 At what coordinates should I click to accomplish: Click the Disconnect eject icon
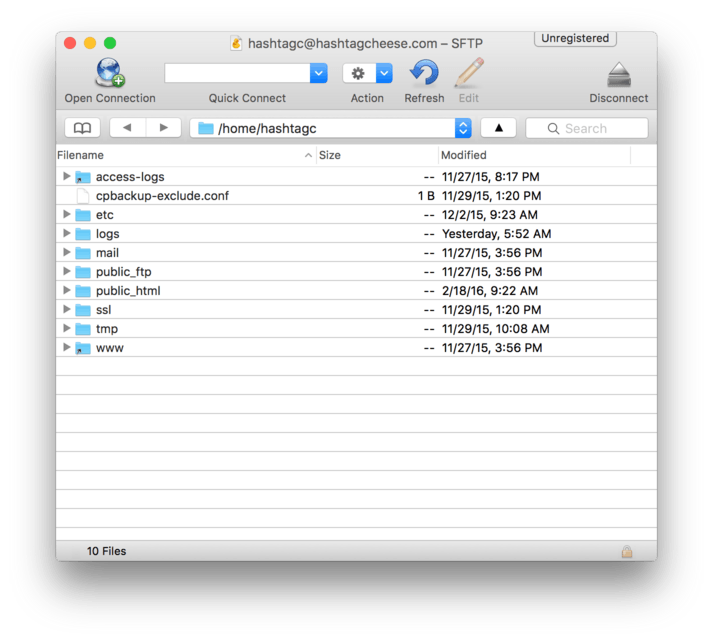(x=618, y=75)
